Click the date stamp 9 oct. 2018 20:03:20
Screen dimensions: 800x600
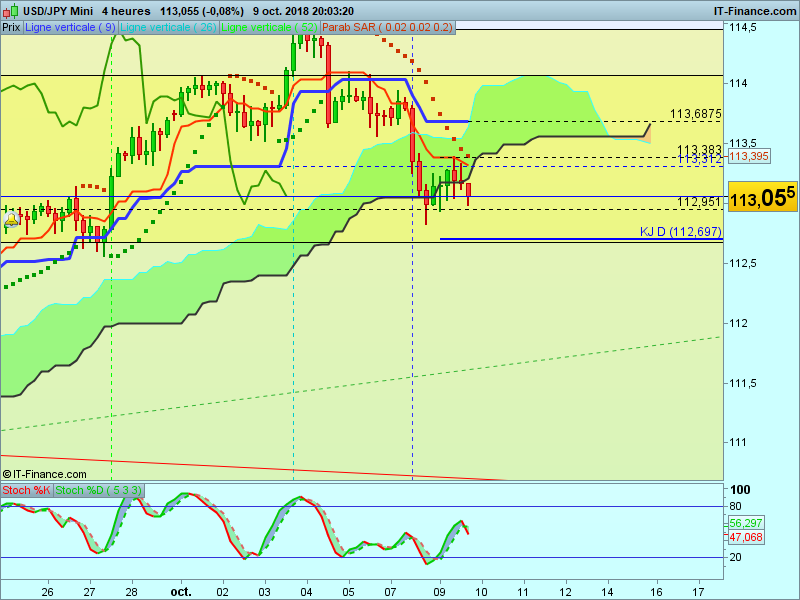coord(303,11)
